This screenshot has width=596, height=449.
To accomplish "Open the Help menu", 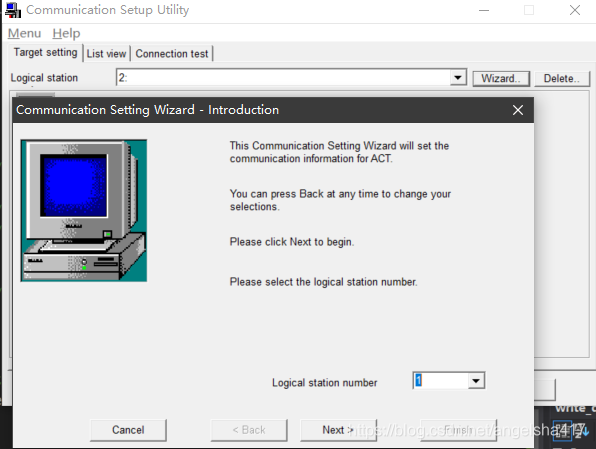I will point(66,33).
